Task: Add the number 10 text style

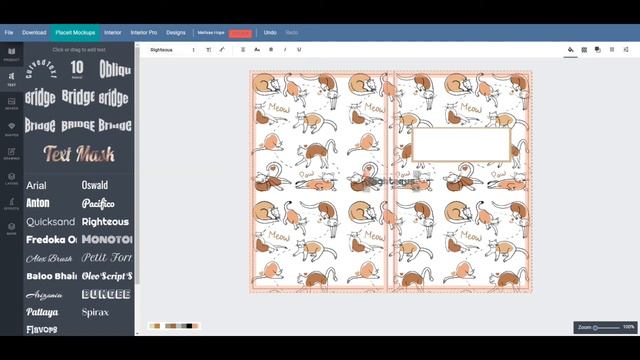Action: point(77,69)
